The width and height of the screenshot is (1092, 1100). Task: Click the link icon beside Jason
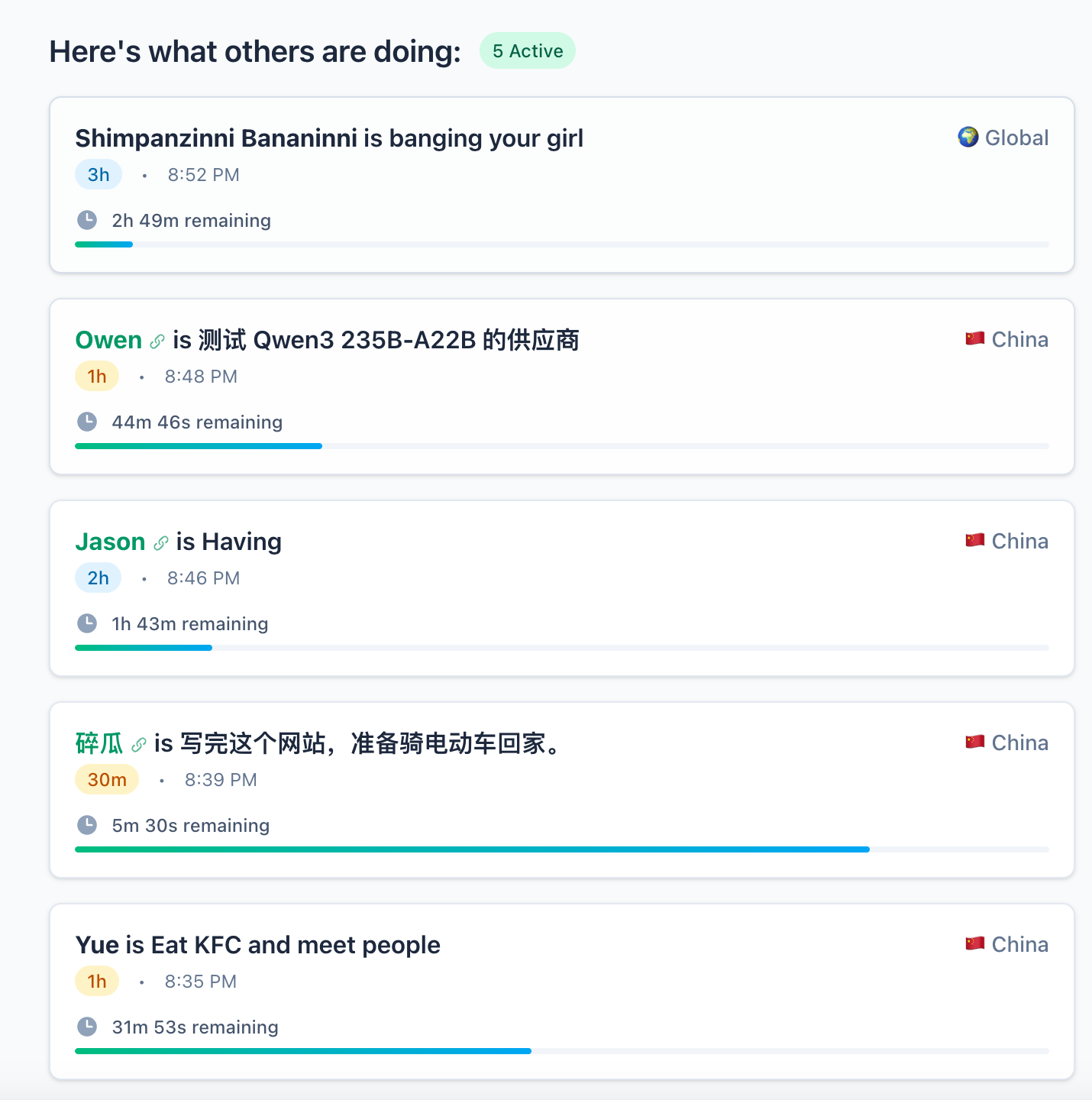pyautogui.click(x=160, y=543)
